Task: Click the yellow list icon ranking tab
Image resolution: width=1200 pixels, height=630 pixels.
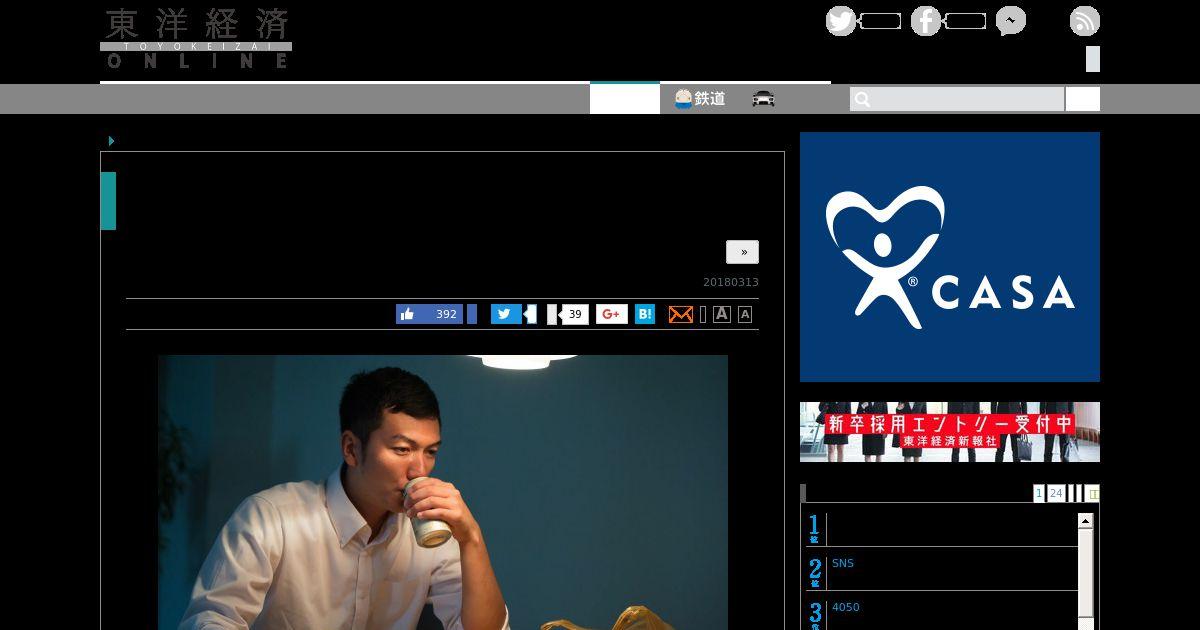Action: (1093, 493)
